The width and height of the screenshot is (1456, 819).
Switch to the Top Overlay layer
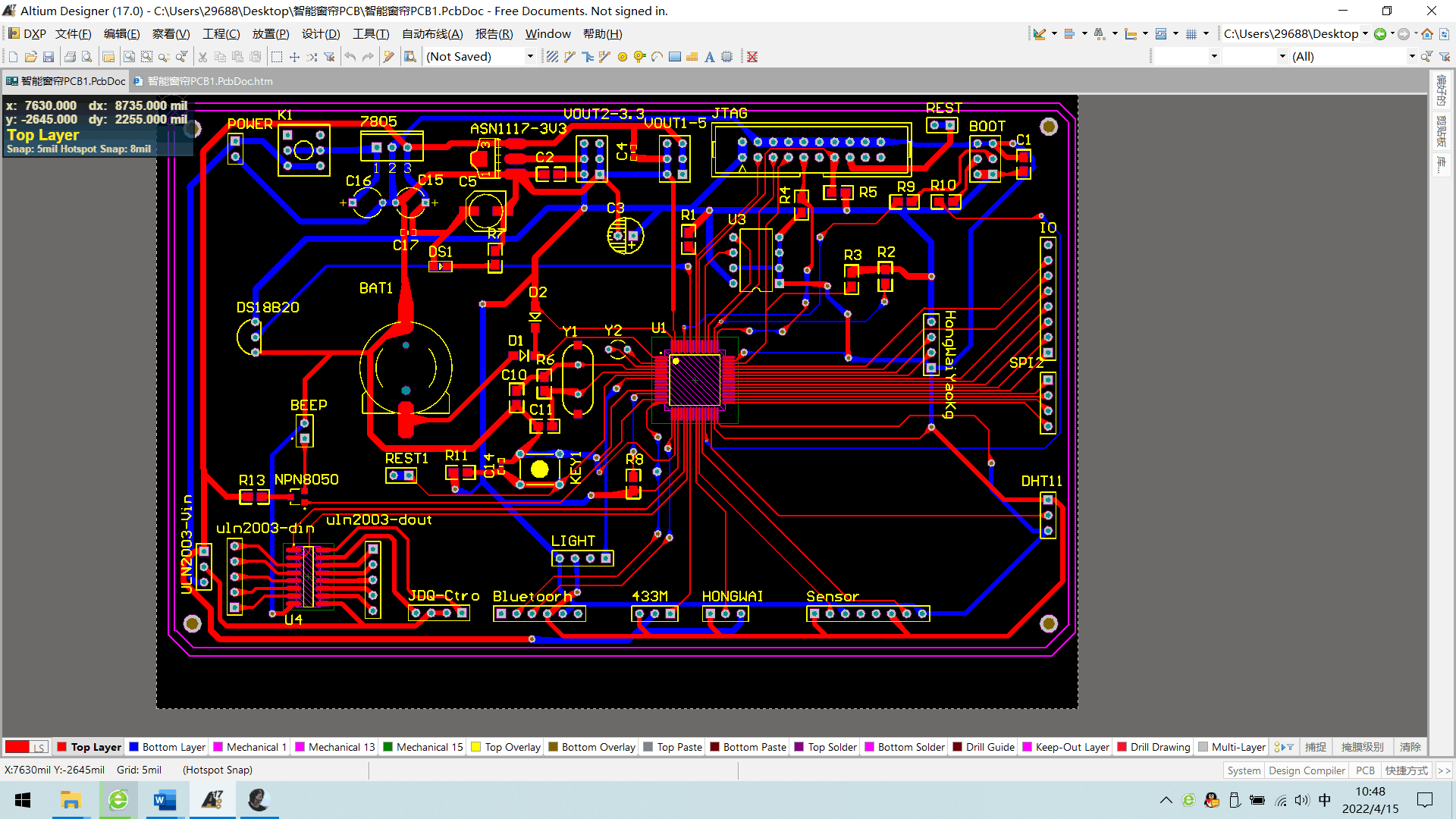click(506, 747)
